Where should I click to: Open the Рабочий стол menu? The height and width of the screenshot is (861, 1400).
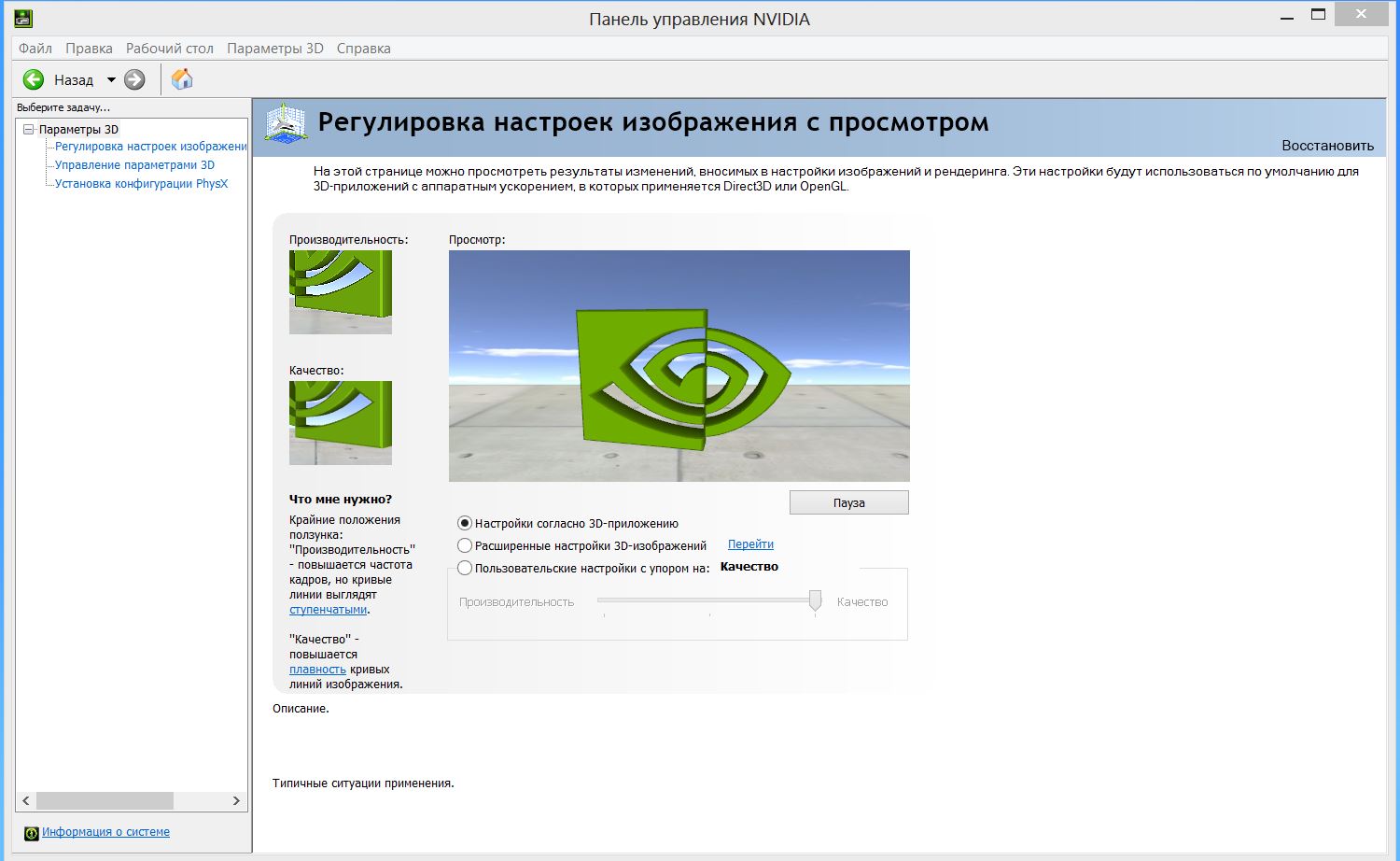[170, 49]
